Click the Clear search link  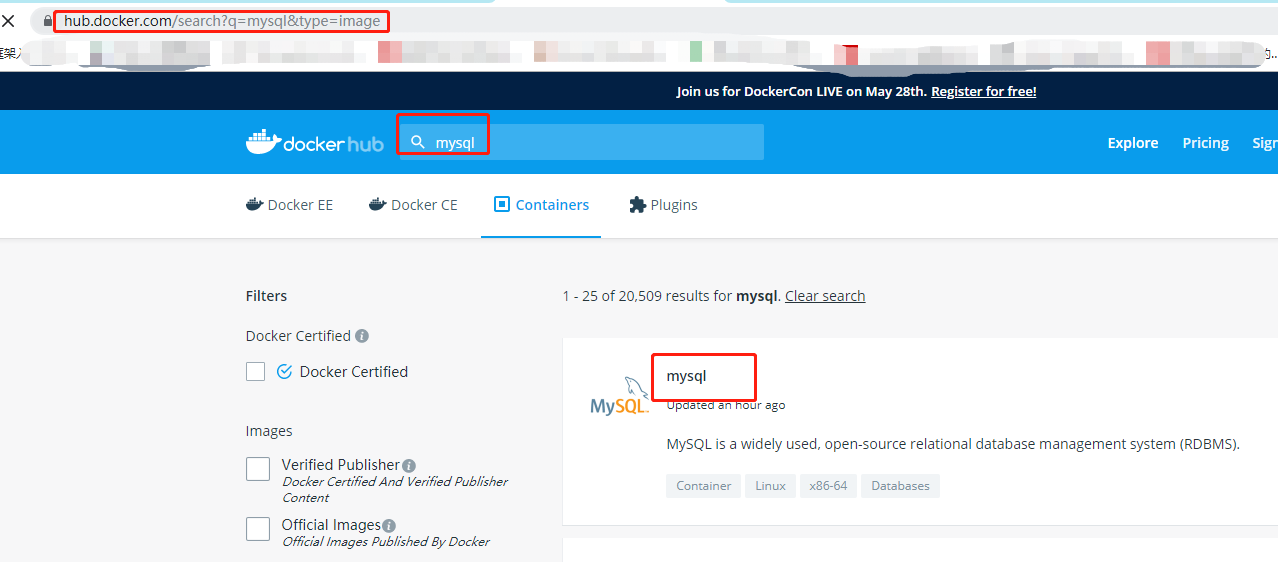[x=825, y=296]
